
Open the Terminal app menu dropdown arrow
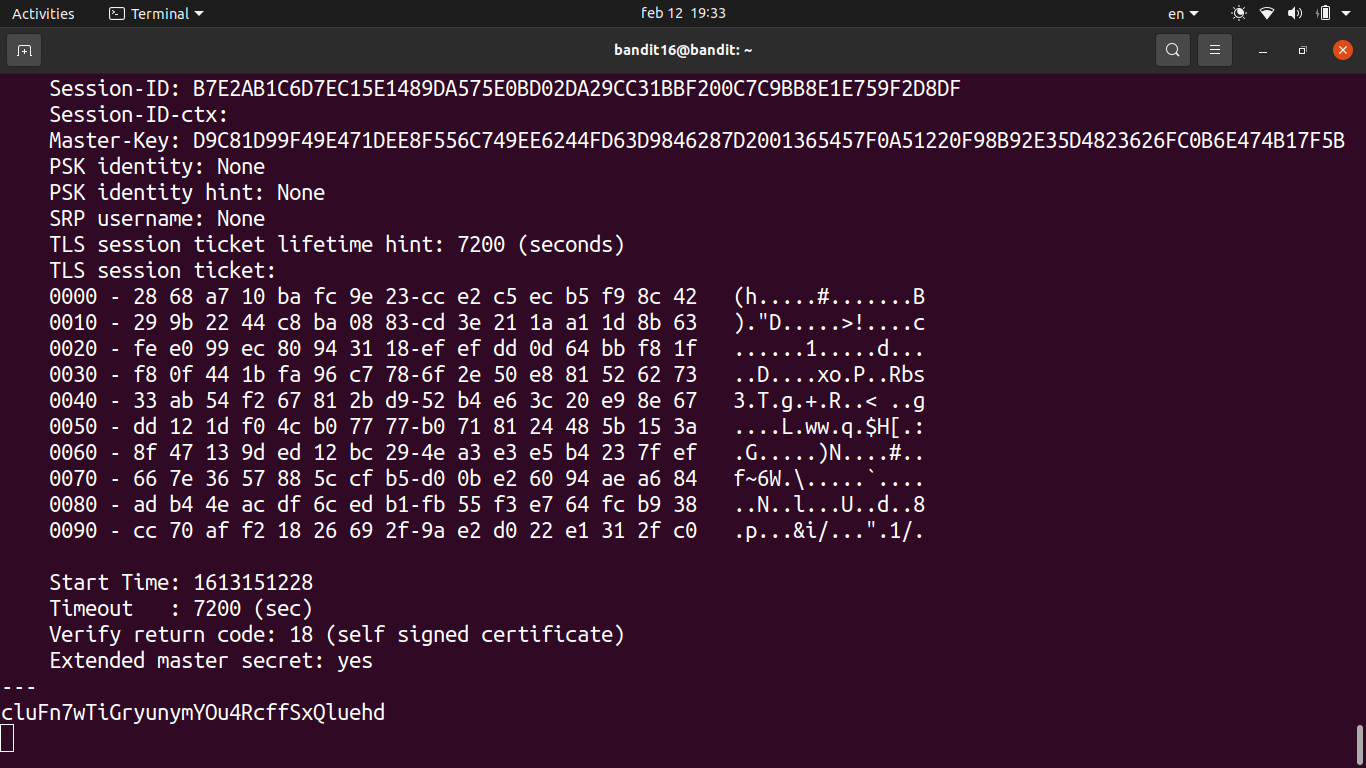(199, 14)
